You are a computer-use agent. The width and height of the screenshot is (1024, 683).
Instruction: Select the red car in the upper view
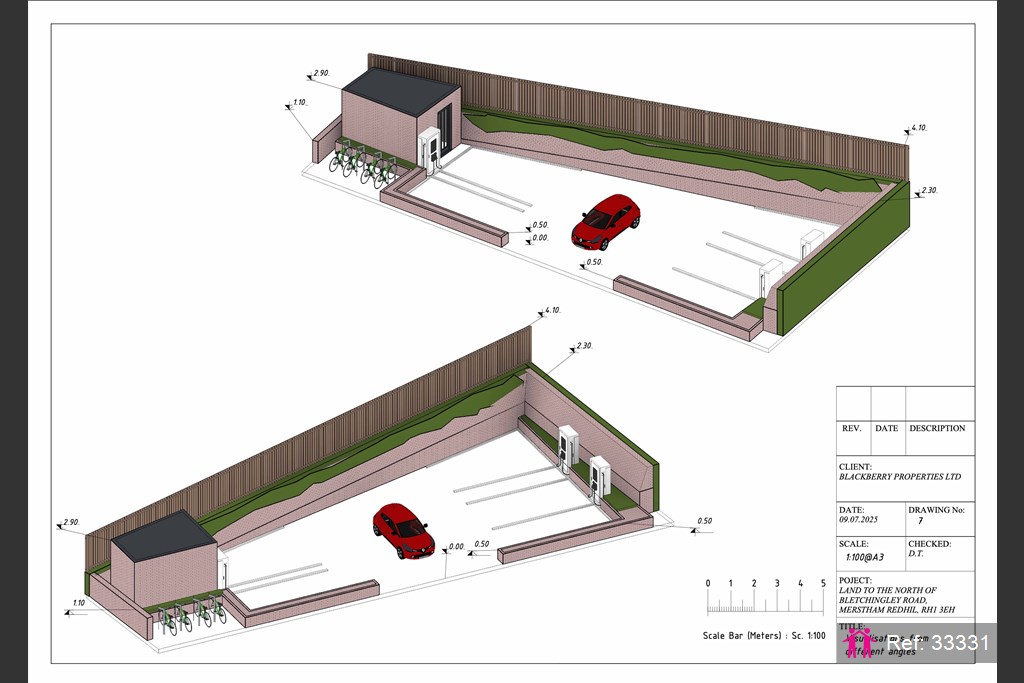605,221
